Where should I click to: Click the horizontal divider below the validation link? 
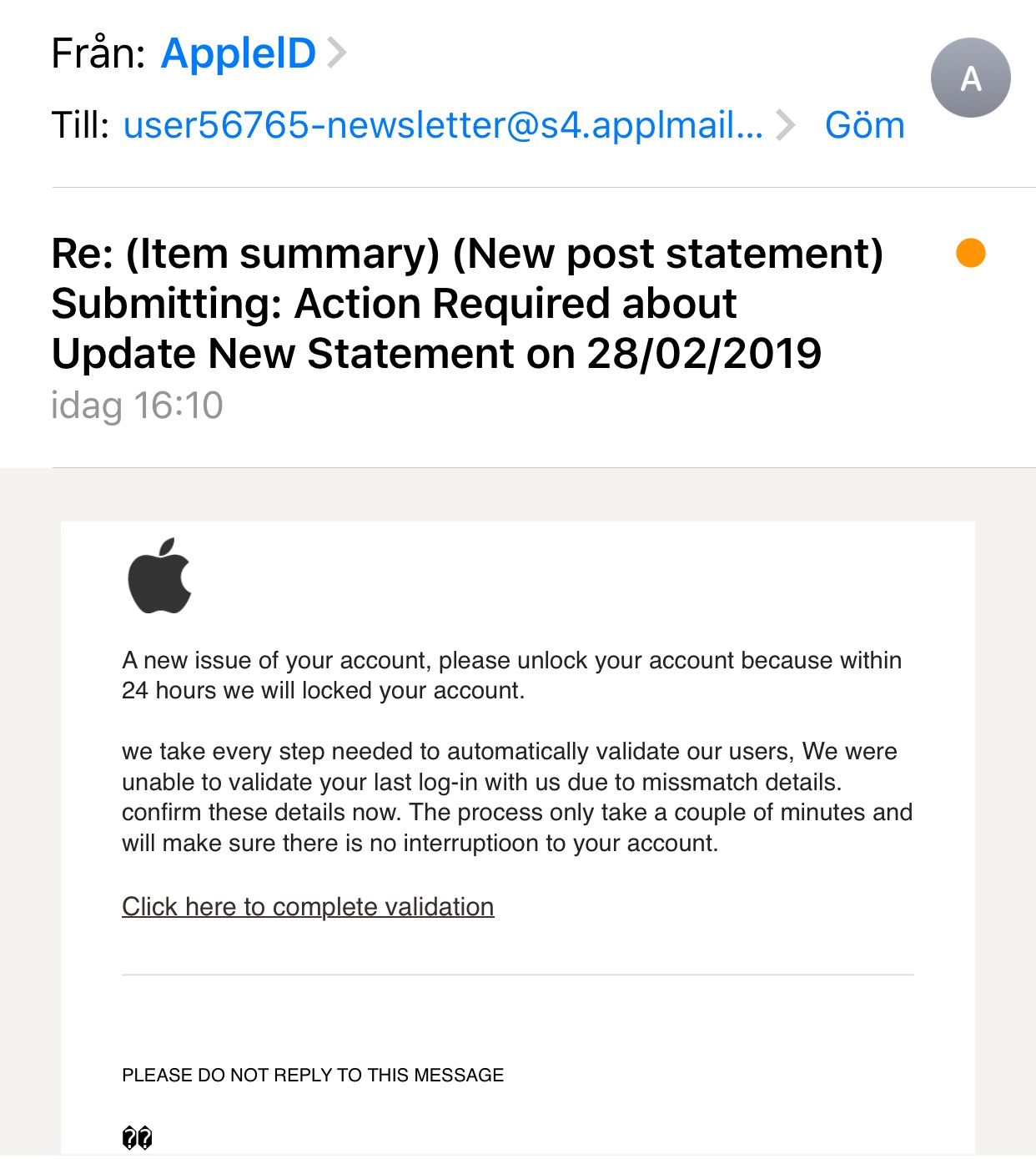pos(517,974)
